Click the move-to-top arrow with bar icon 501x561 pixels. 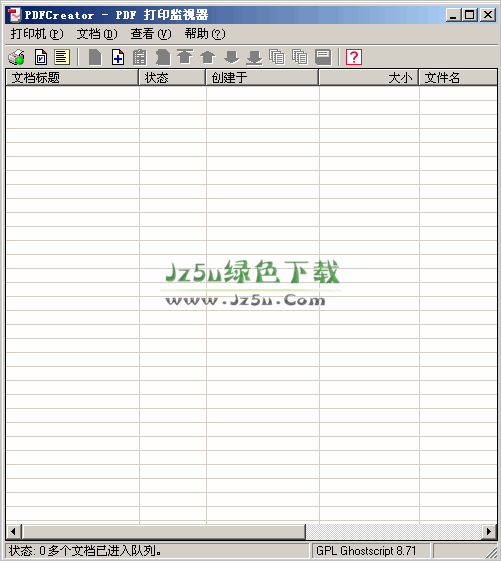(185, 57)
